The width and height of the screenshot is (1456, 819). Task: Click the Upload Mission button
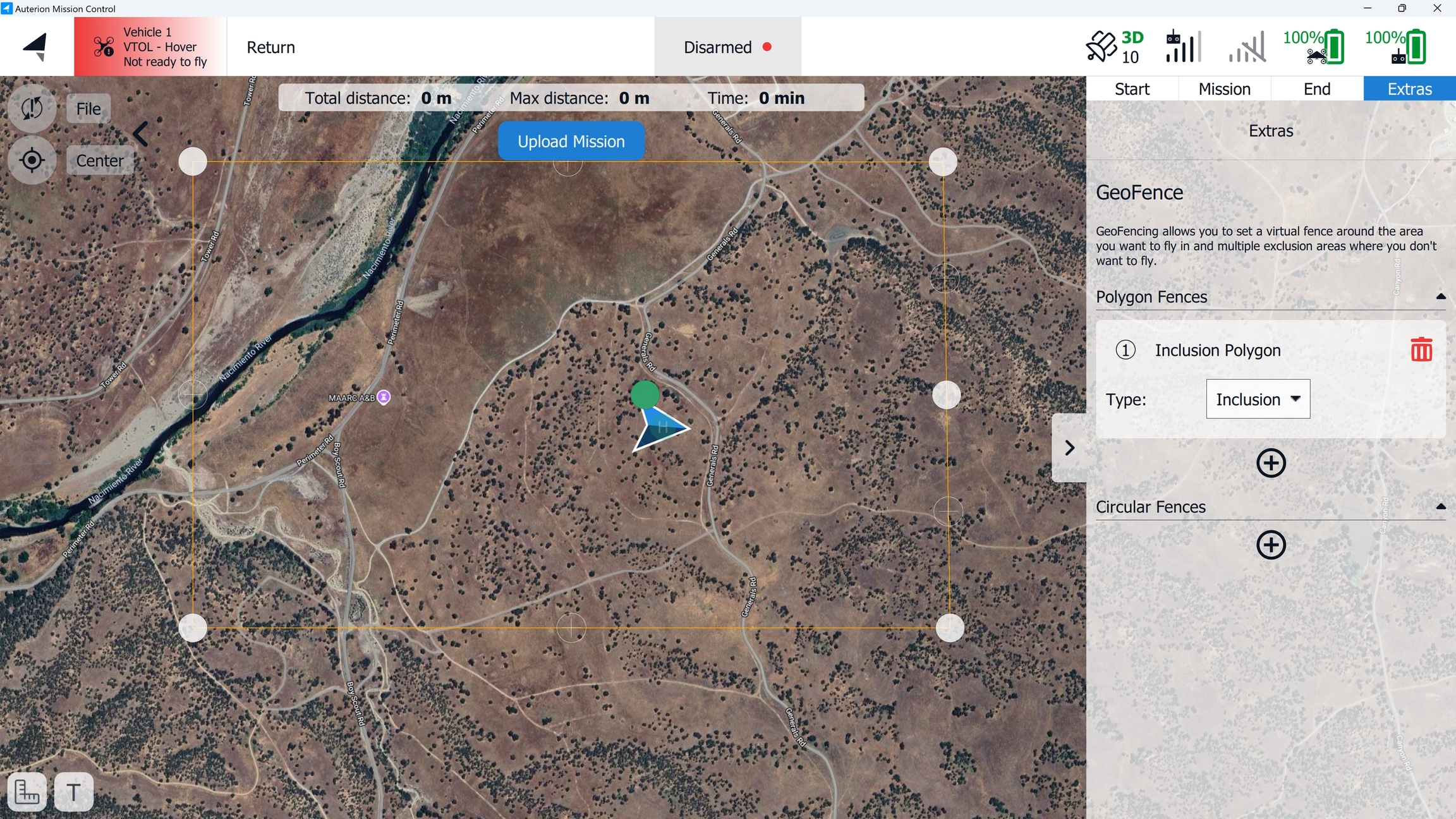tap(571, 142)
